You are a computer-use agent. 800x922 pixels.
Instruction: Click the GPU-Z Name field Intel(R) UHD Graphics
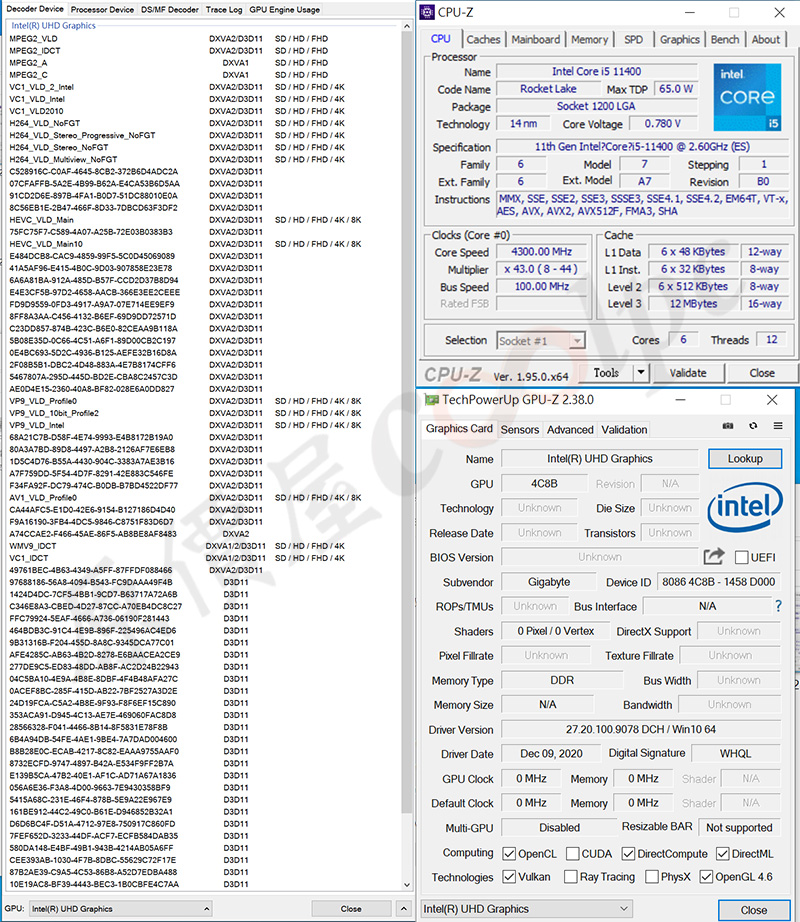(x=600, y=459)
